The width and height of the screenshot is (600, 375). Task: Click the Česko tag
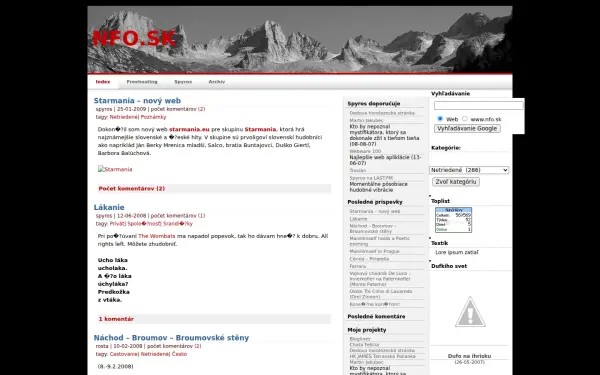tap(179, 354)
